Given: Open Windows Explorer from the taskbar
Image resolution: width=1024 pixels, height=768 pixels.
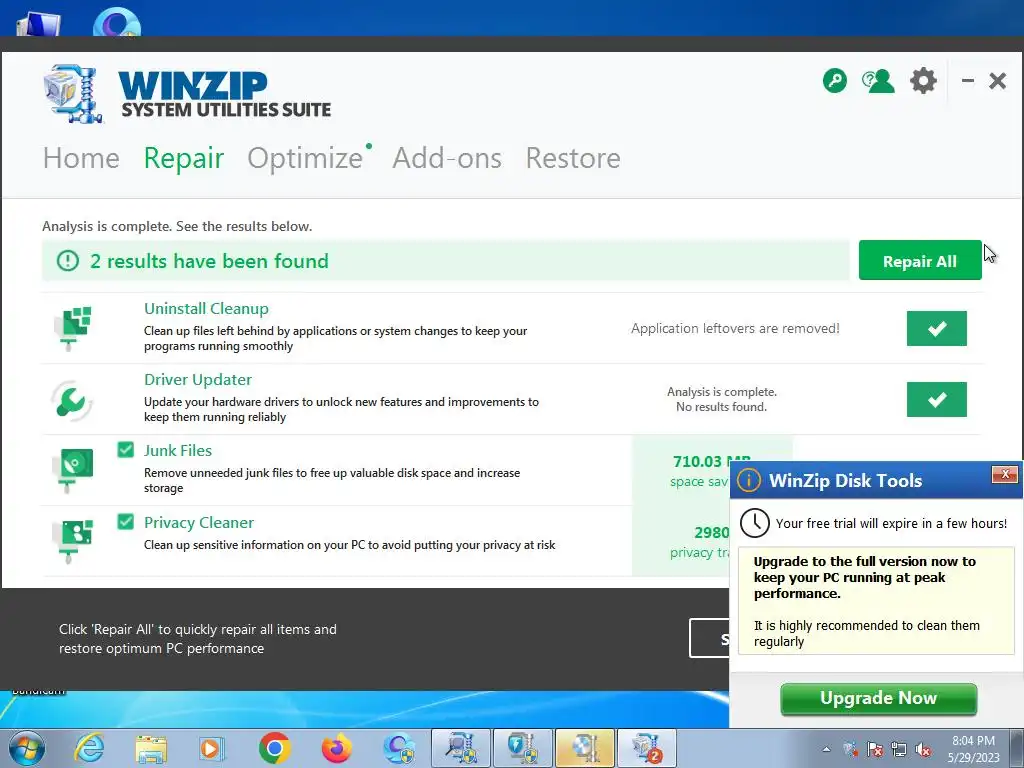Looking at the screenshot, I should click(151, 748).
